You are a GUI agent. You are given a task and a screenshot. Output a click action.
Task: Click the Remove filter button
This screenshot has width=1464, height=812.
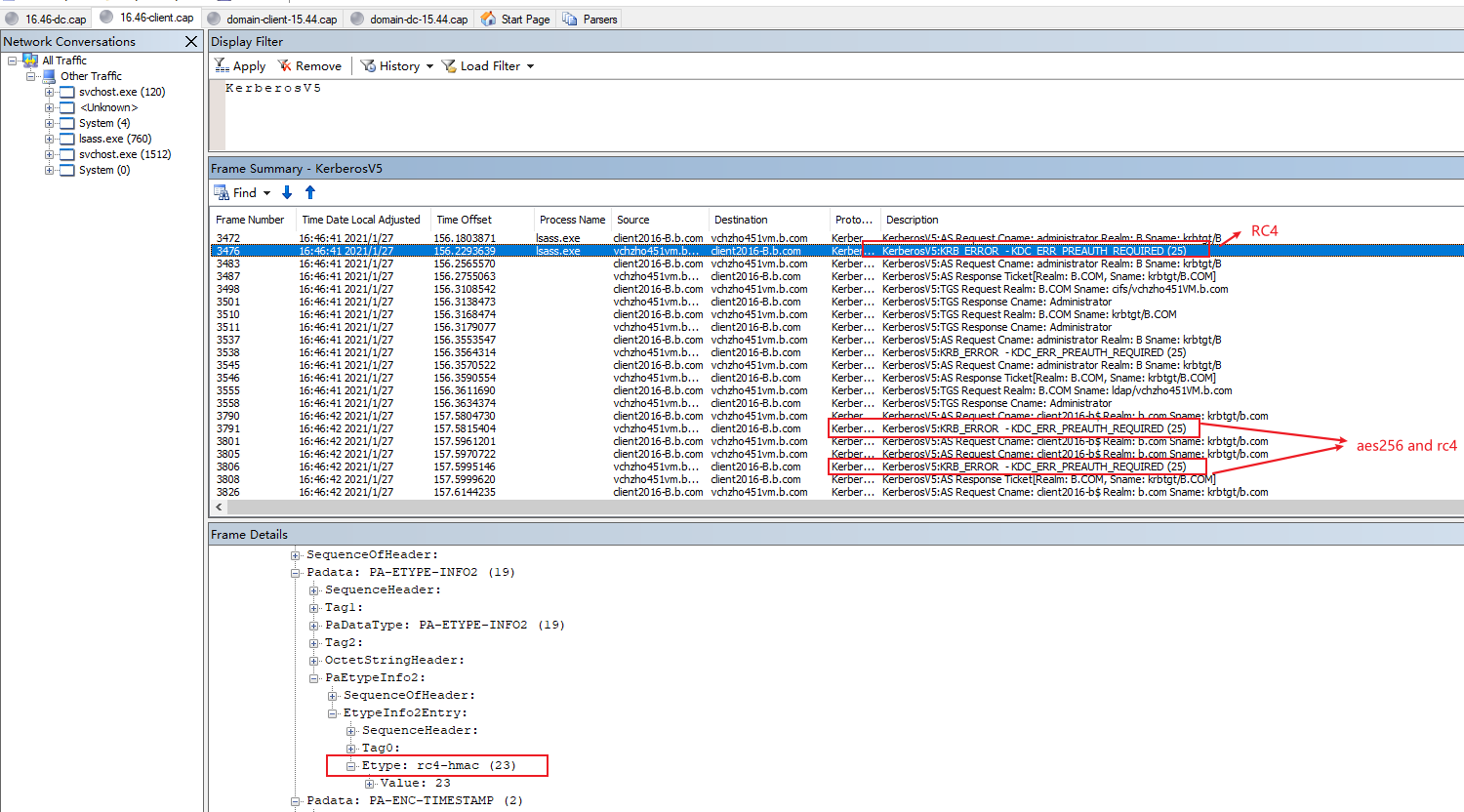pos(309,65)
